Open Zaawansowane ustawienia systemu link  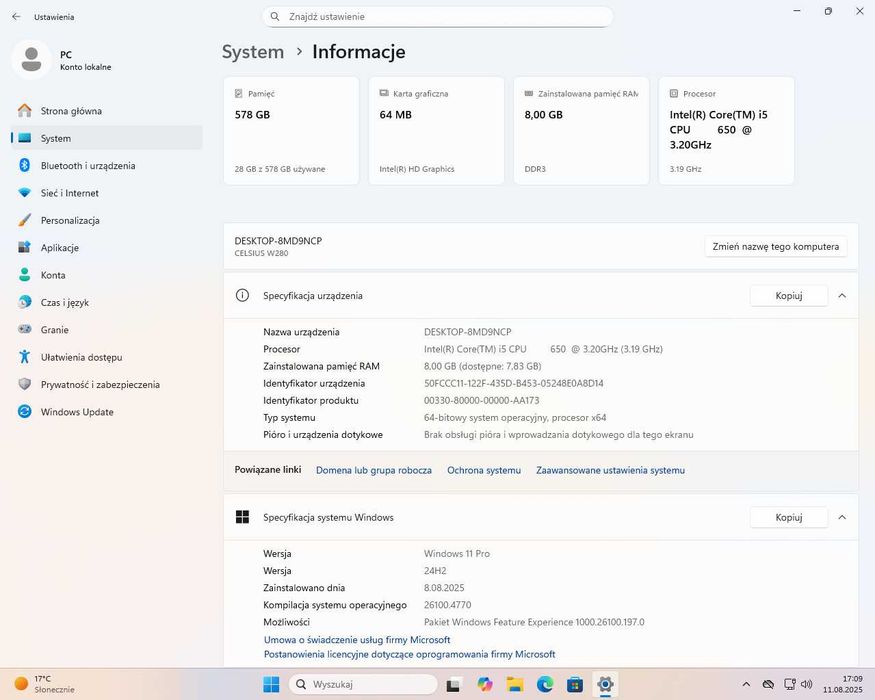(x=610, y=470)
